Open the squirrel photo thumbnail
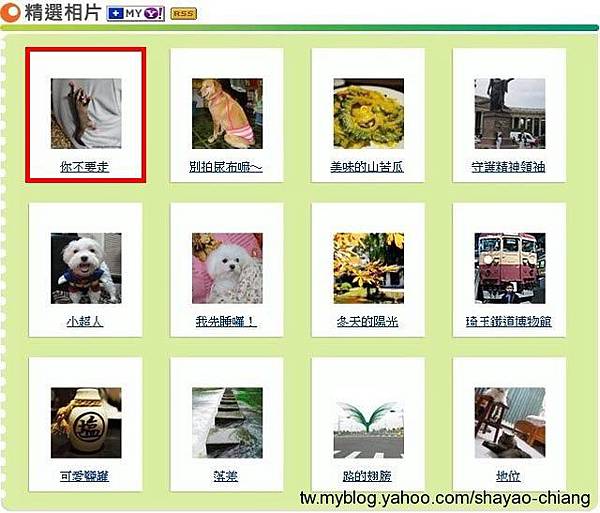Image resolution: width=600 pixels, height=513 pixels. tap(86, 114)
